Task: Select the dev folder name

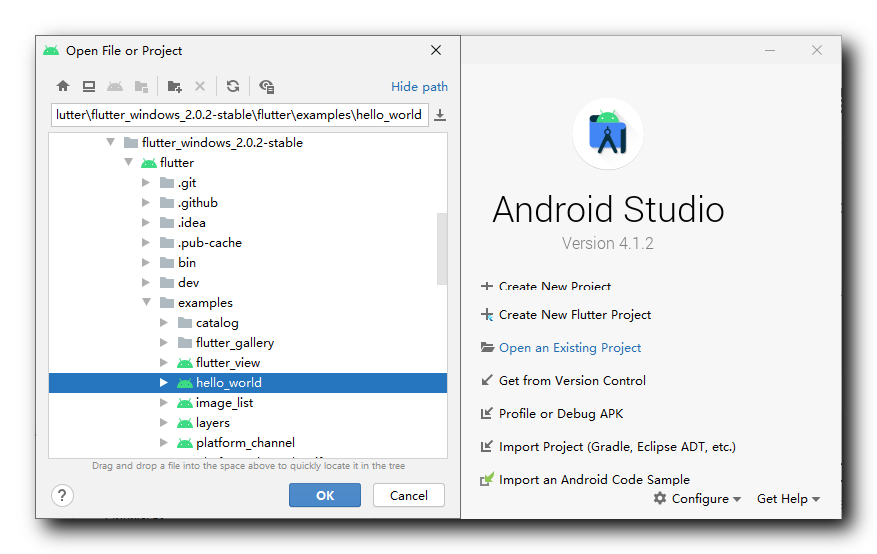Action: click(188, 283)
